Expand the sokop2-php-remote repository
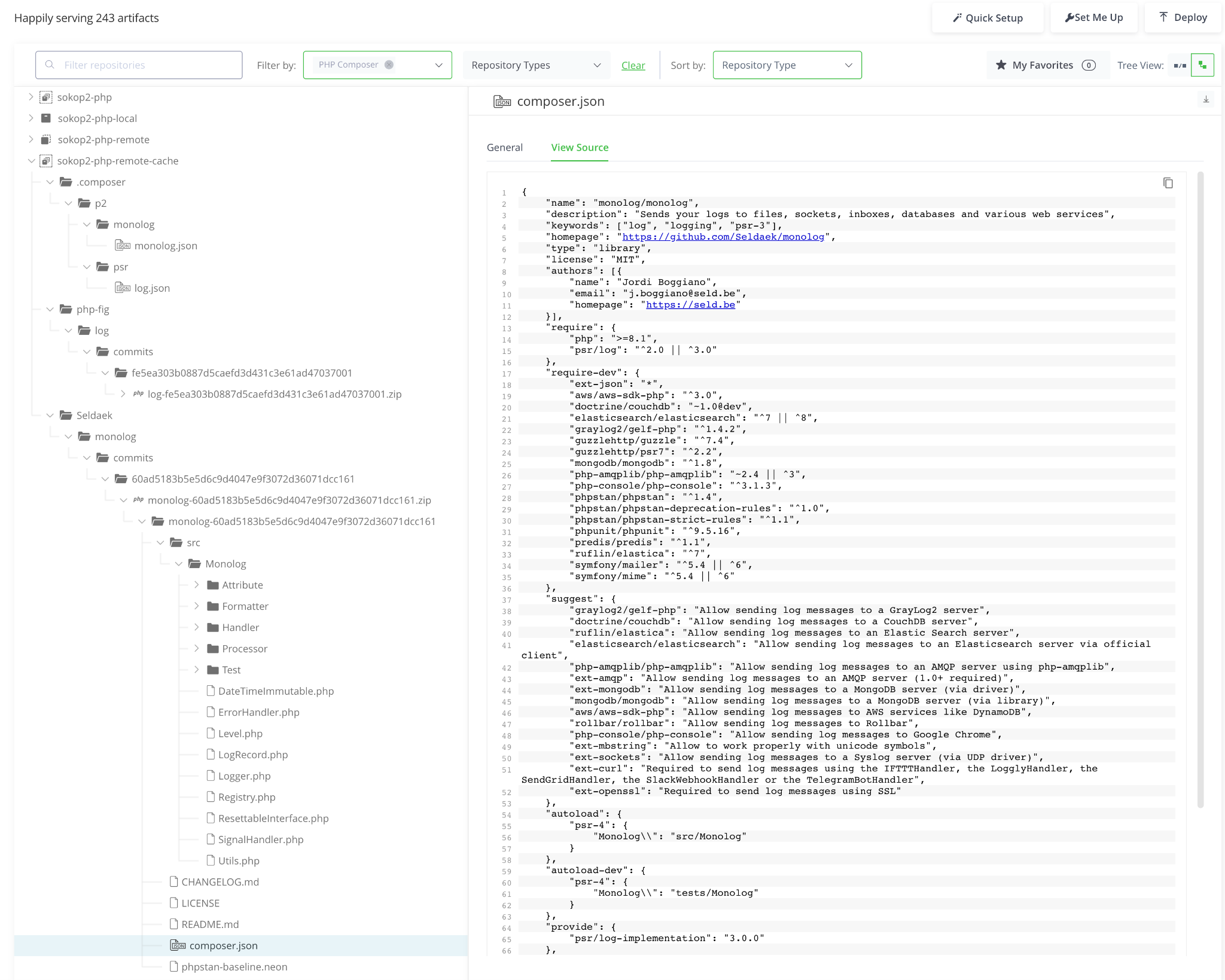1225x980 pixels. pos(31,139)
